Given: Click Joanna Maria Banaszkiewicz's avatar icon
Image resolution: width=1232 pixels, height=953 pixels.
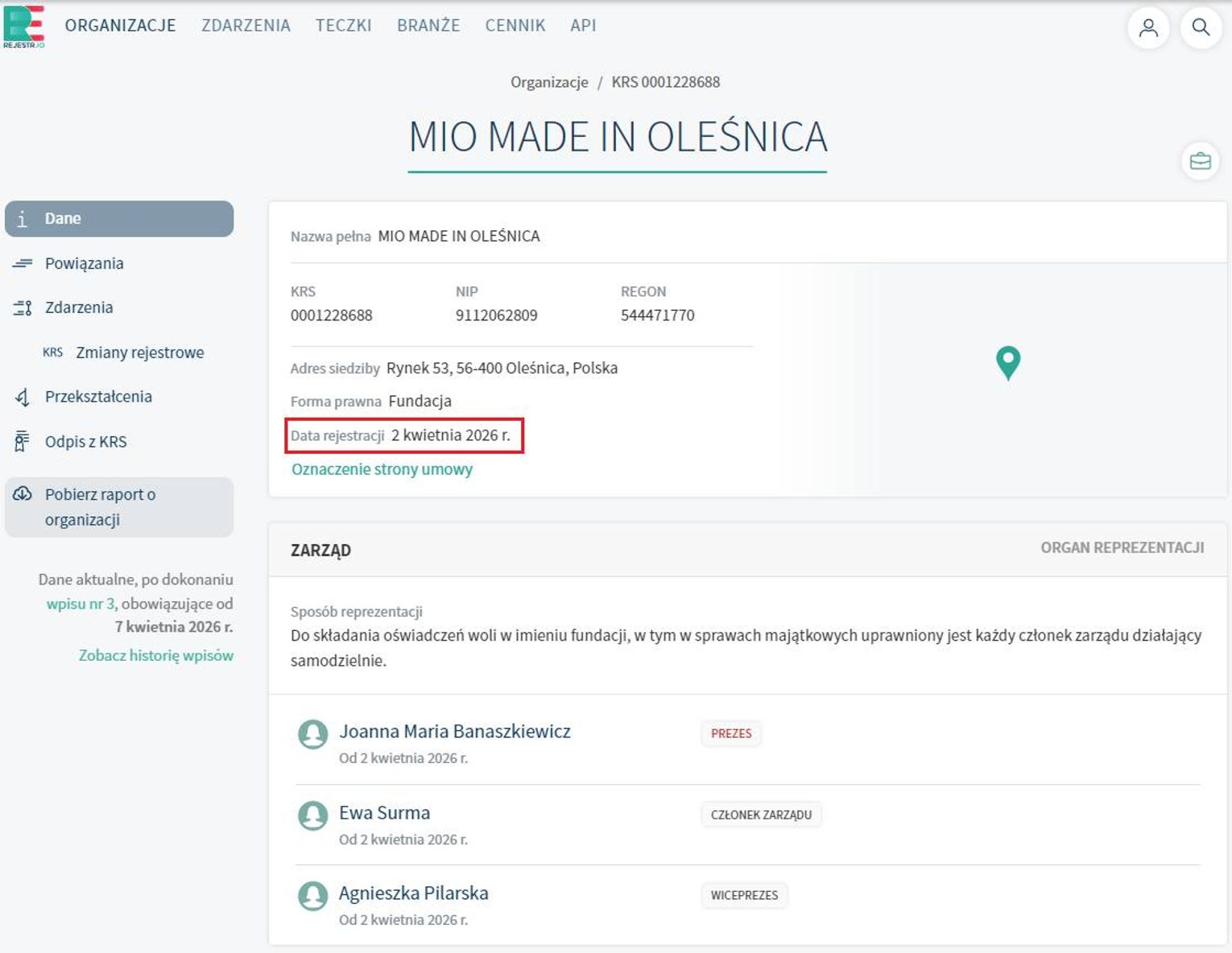Looking at the screenshot, I should [x=312, y=734].
